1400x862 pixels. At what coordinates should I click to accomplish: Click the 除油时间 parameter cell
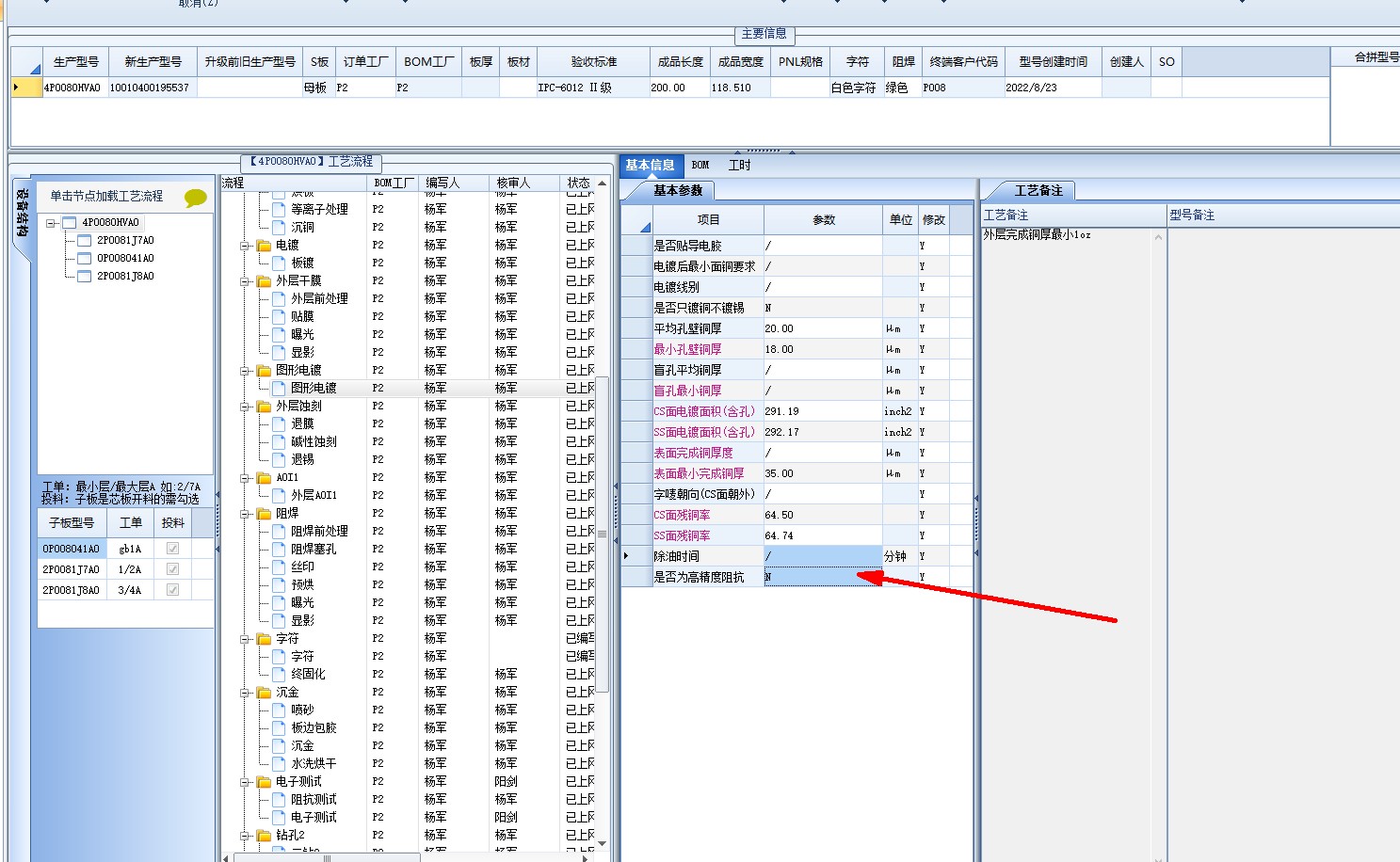coord(823,556)
